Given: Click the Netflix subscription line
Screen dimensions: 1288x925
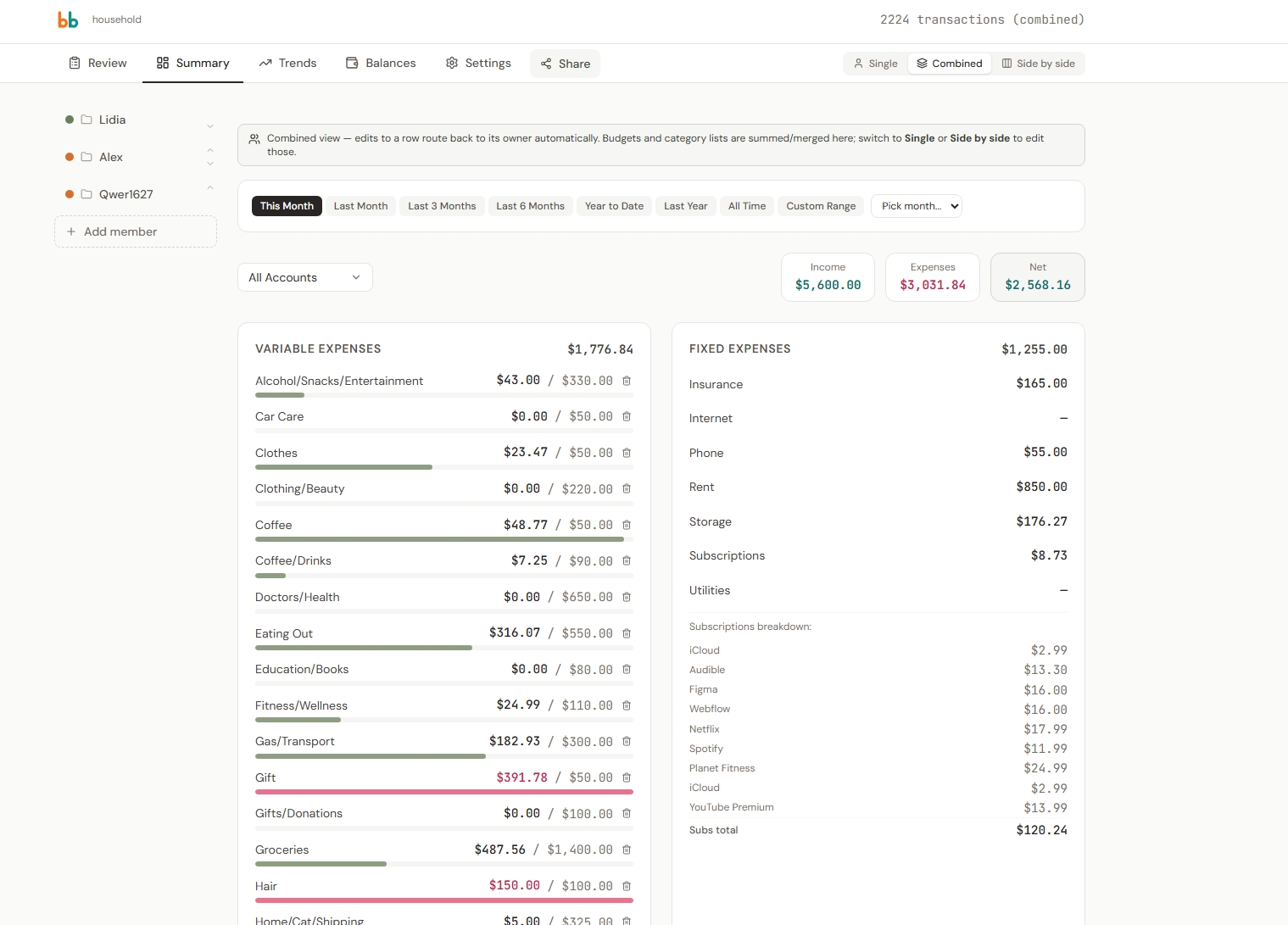Looking at the screenshot, I should 878,729.
